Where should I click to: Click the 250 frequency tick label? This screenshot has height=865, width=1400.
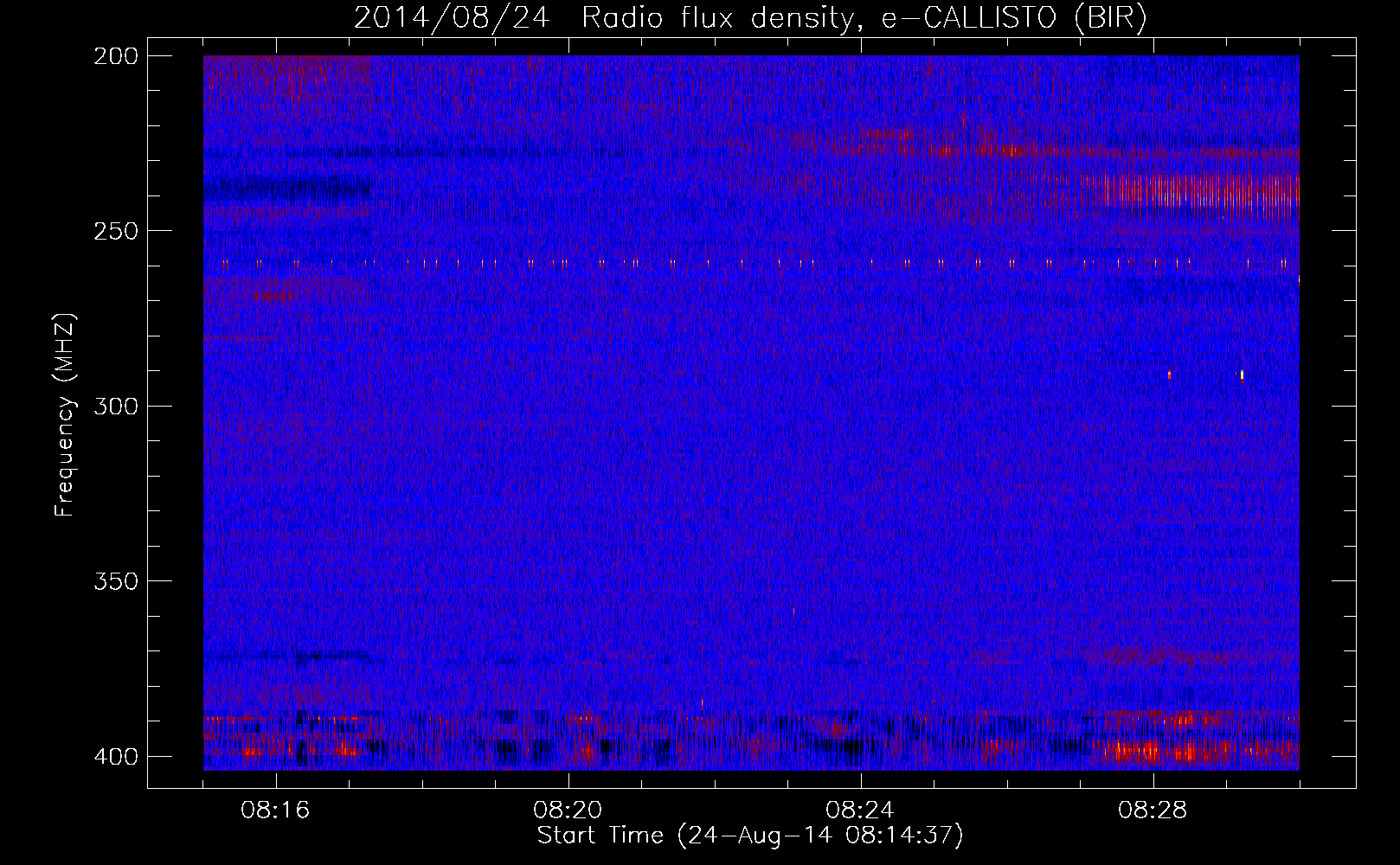[x=115, y=231]
